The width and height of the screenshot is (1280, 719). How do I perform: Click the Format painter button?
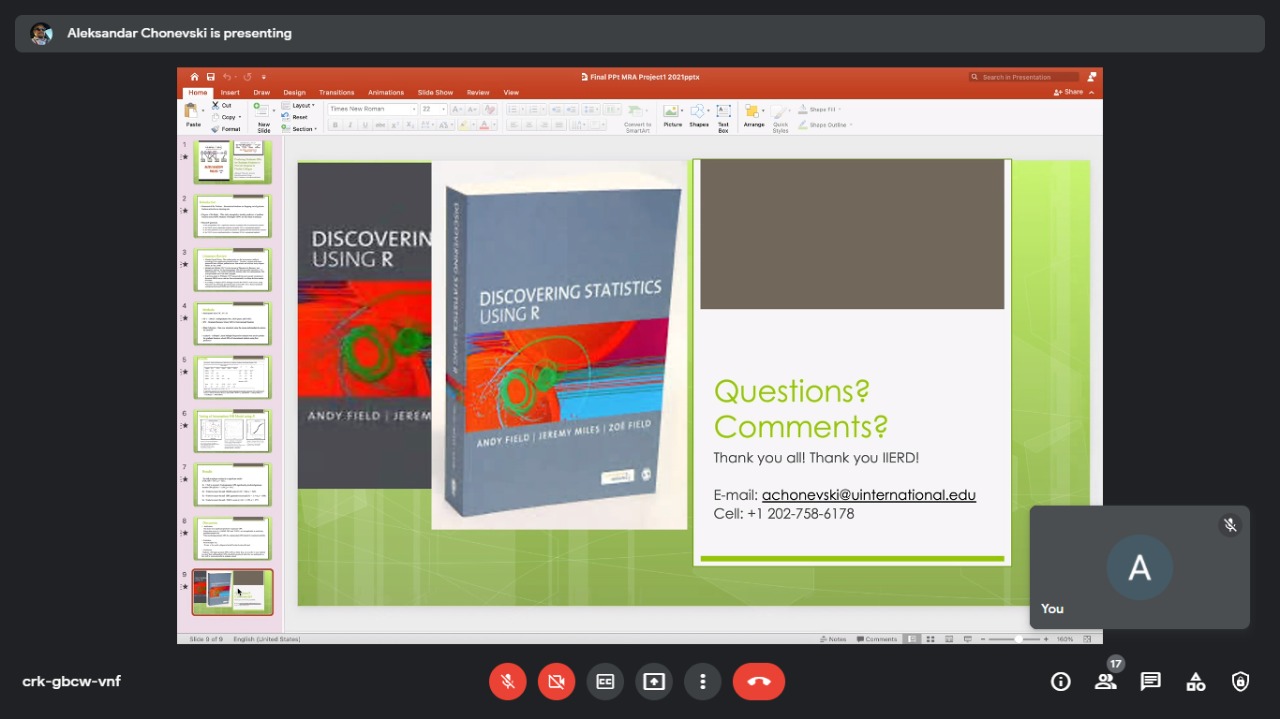[x=225, y=129]
